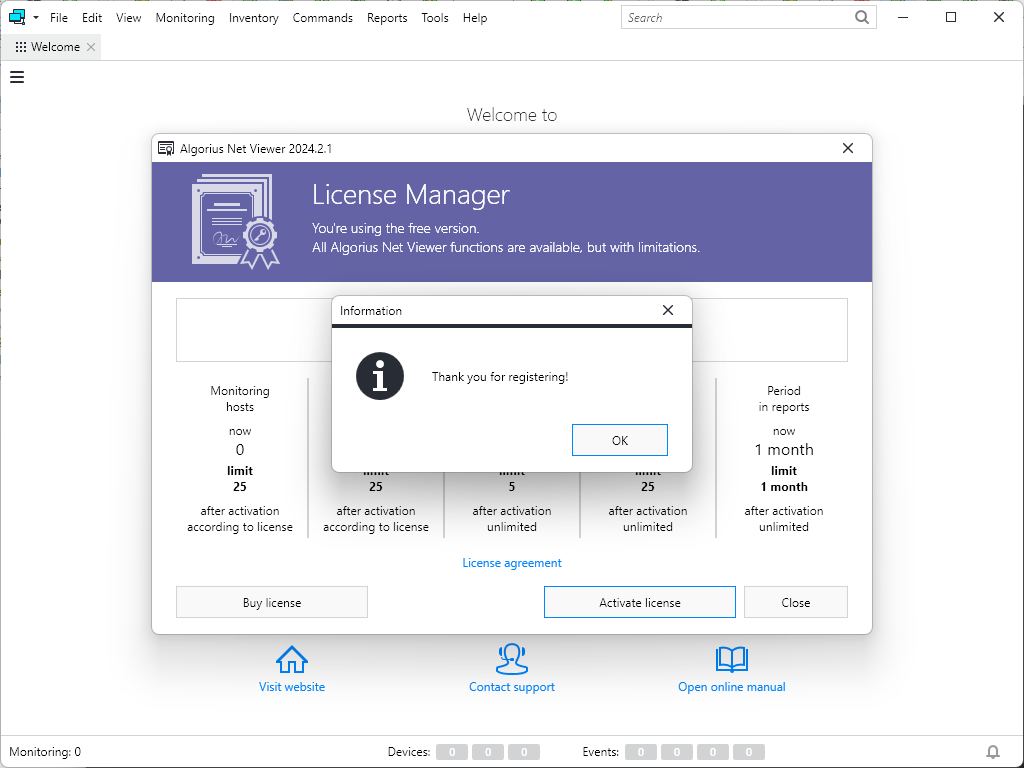This screenshot has height=768, width=1024.
Task: Open the Help menu
Action: pyautogui.click(x=475, y=18)
